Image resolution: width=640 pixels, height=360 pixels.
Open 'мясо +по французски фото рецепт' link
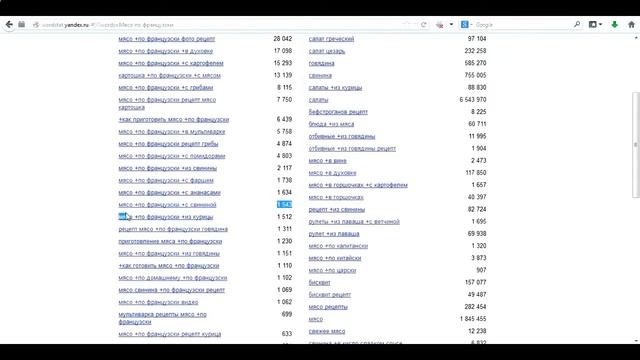[x=167, y=39]
